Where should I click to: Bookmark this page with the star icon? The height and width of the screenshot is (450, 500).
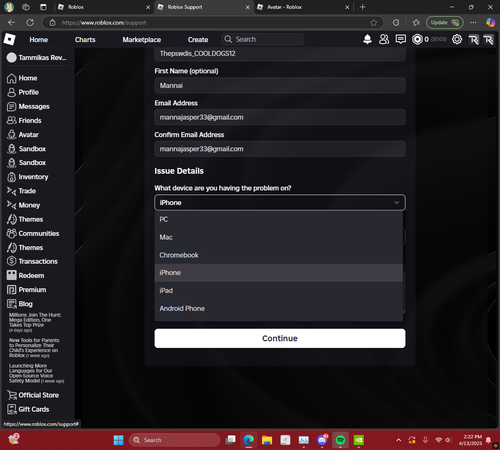coord(374,23)
